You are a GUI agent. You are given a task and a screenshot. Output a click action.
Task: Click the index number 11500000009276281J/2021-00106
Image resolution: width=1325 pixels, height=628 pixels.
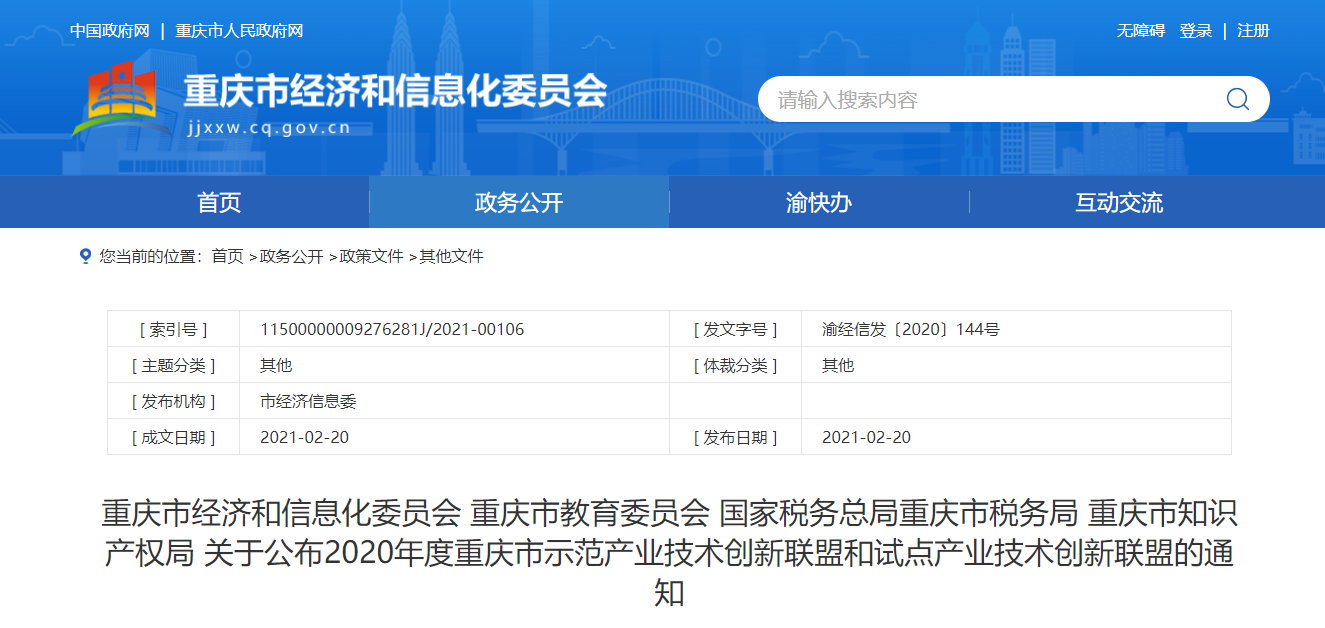392,329
